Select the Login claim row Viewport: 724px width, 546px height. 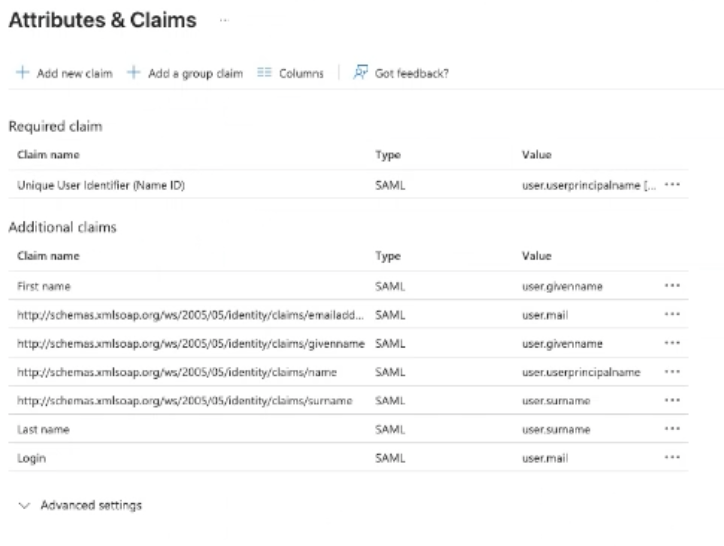tap(32, 456)
